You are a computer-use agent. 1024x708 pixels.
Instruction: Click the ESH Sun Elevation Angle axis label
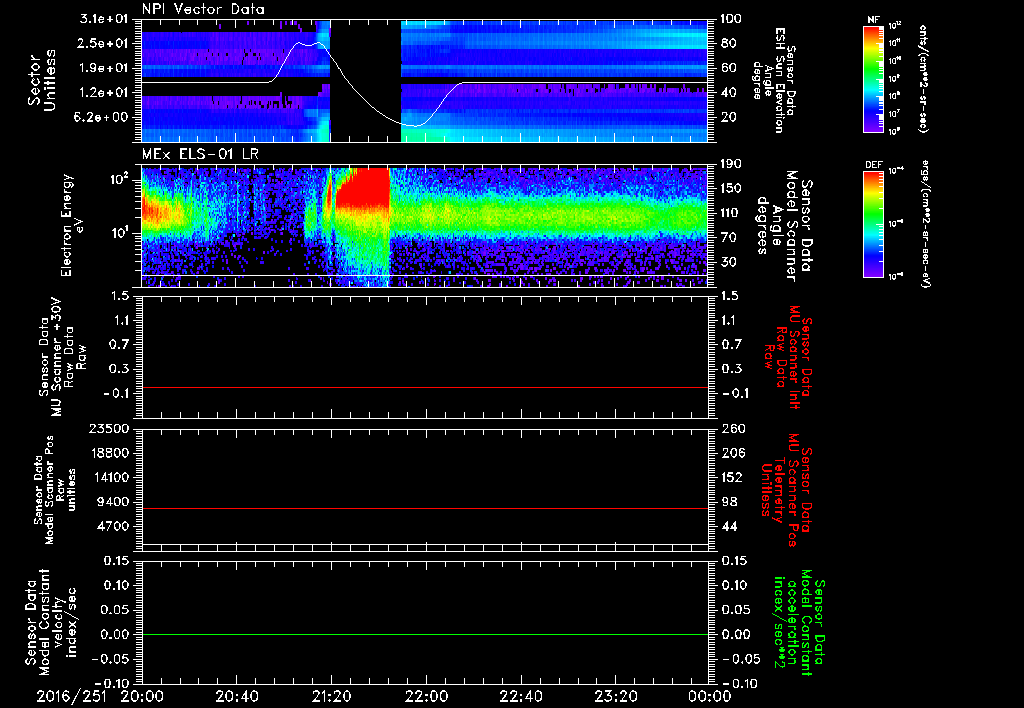[x=774, y=80]
